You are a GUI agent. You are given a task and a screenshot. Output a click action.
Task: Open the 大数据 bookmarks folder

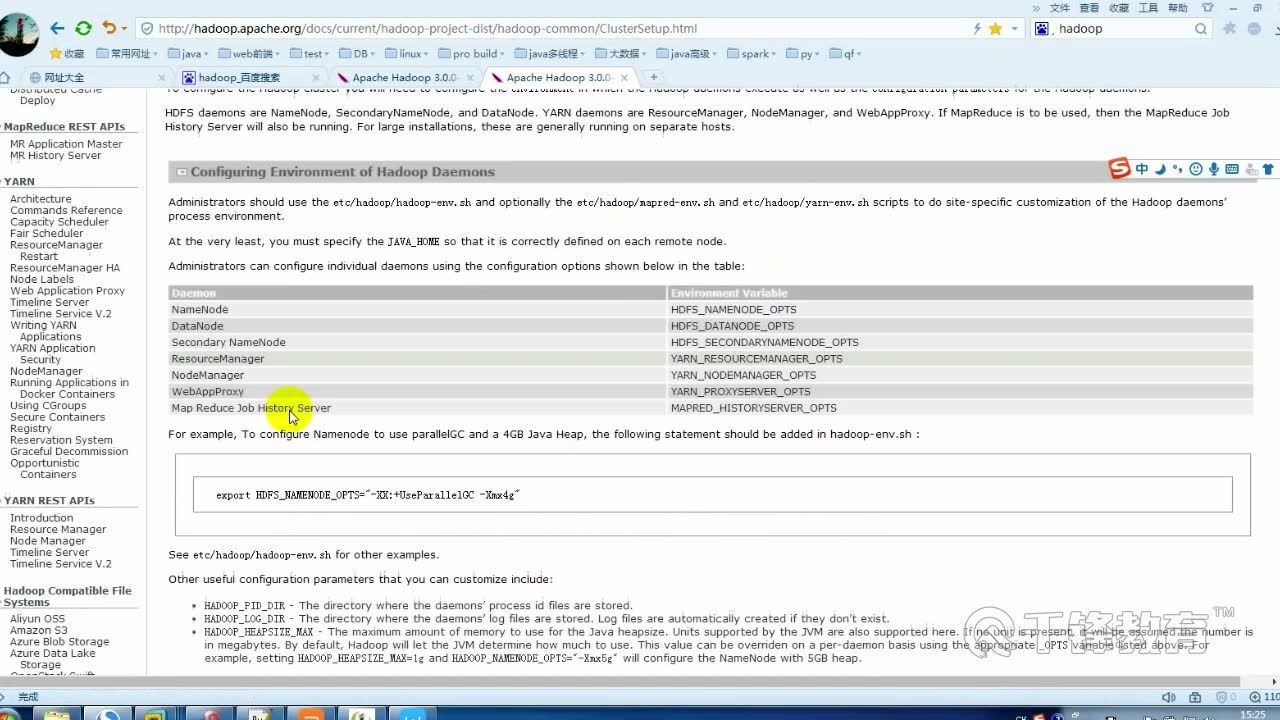[622, 54]
